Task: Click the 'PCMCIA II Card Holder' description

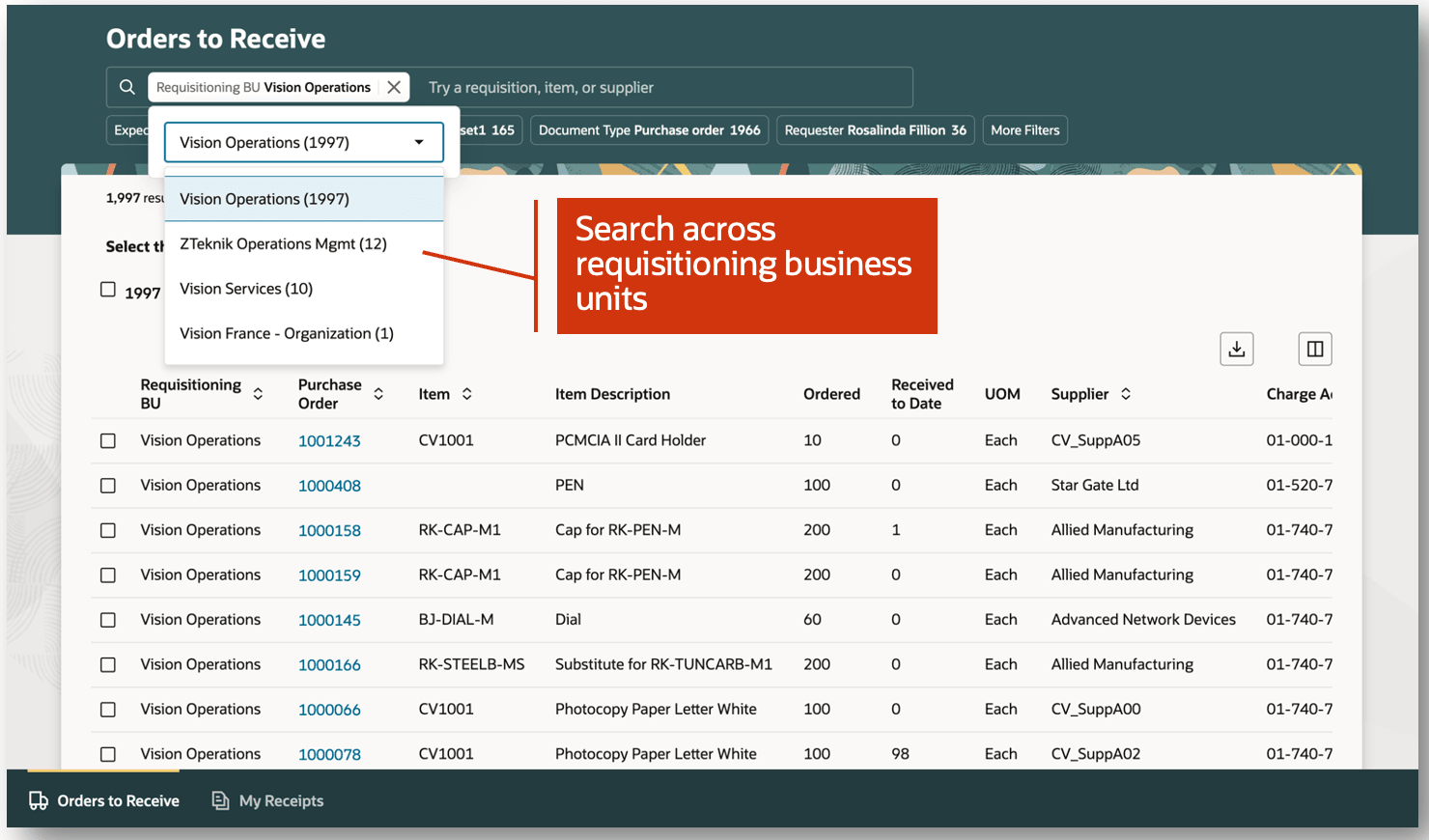Action: click(x=630, y=440)
